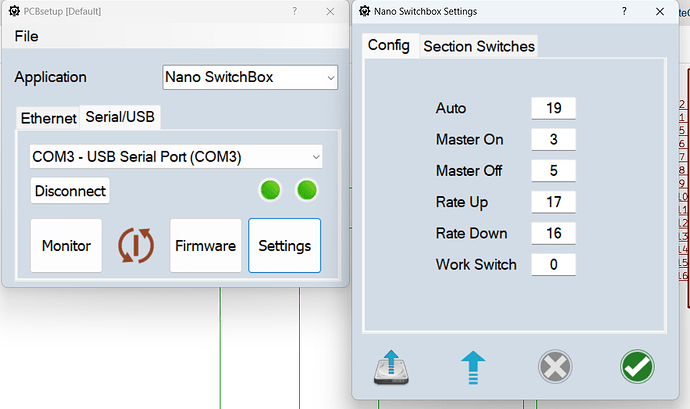Viewport: 690px width, 409px height.
Task: Open the Monitor button
Action: (66, 246)
